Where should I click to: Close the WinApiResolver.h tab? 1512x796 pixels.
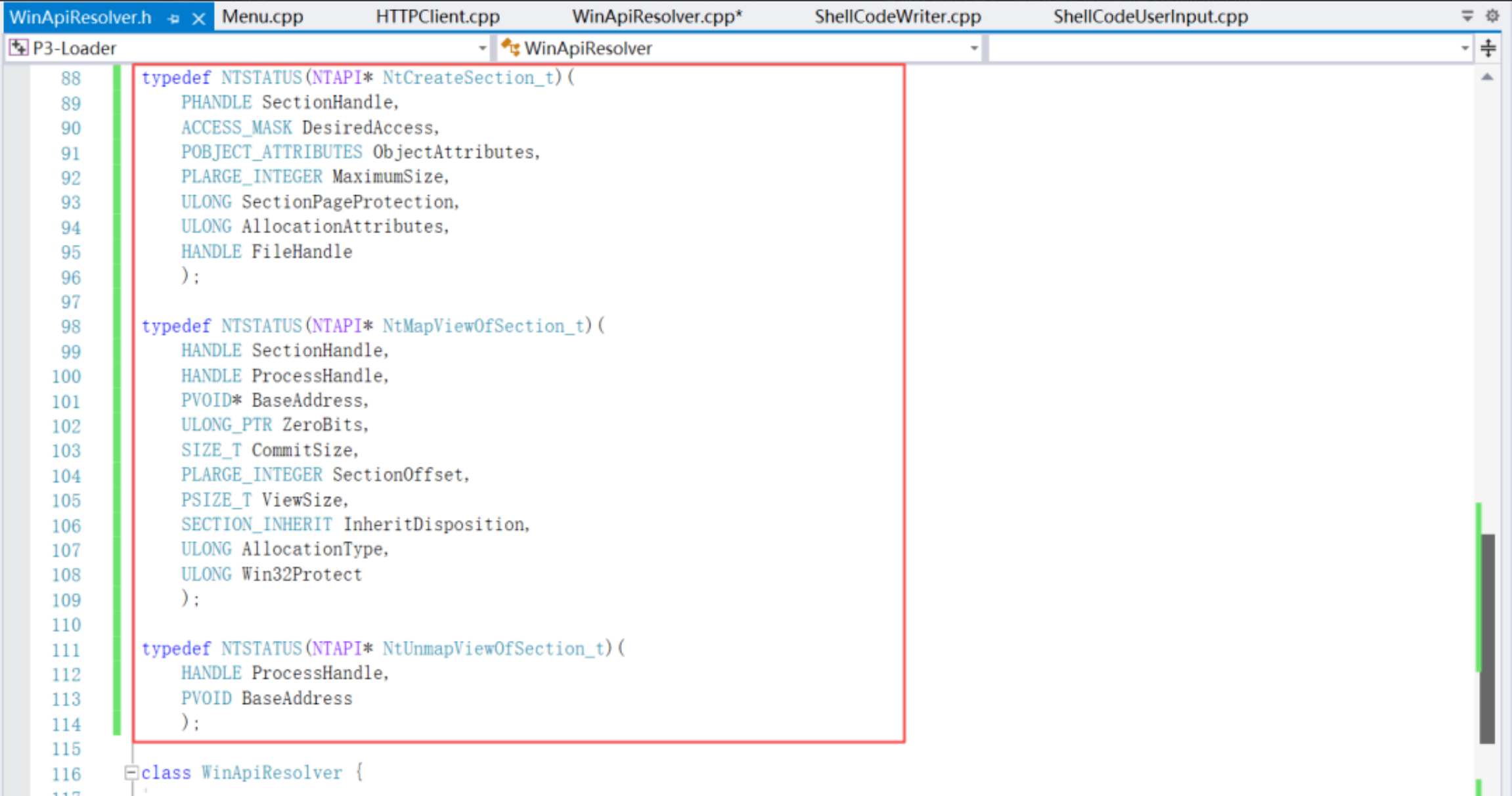point(199,19)
